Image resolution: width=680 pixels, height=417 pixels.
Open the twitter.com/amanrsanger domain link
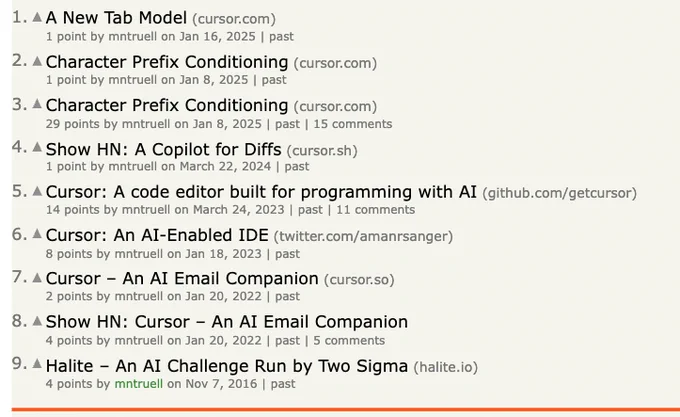point(363,237)
